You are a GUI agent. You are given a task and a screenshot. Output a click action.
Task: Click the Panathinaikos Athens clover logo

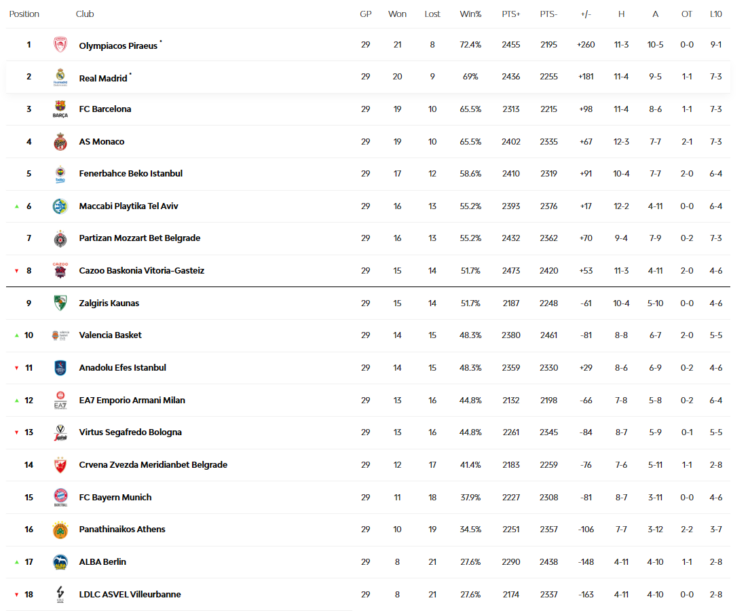(60, 530)
